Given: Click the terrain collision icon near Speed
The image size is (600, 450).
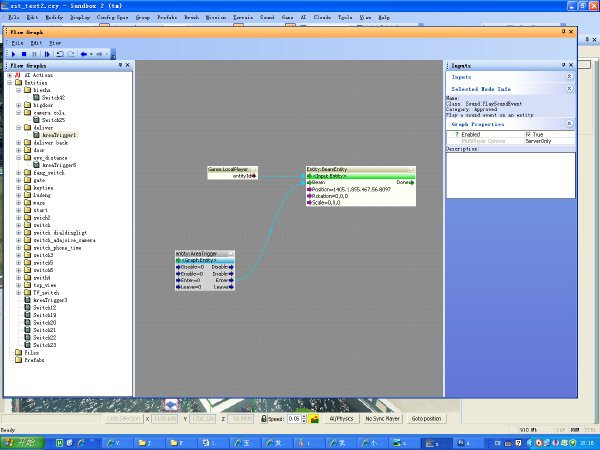Looking at the screenshot, I should pos(315,419).
